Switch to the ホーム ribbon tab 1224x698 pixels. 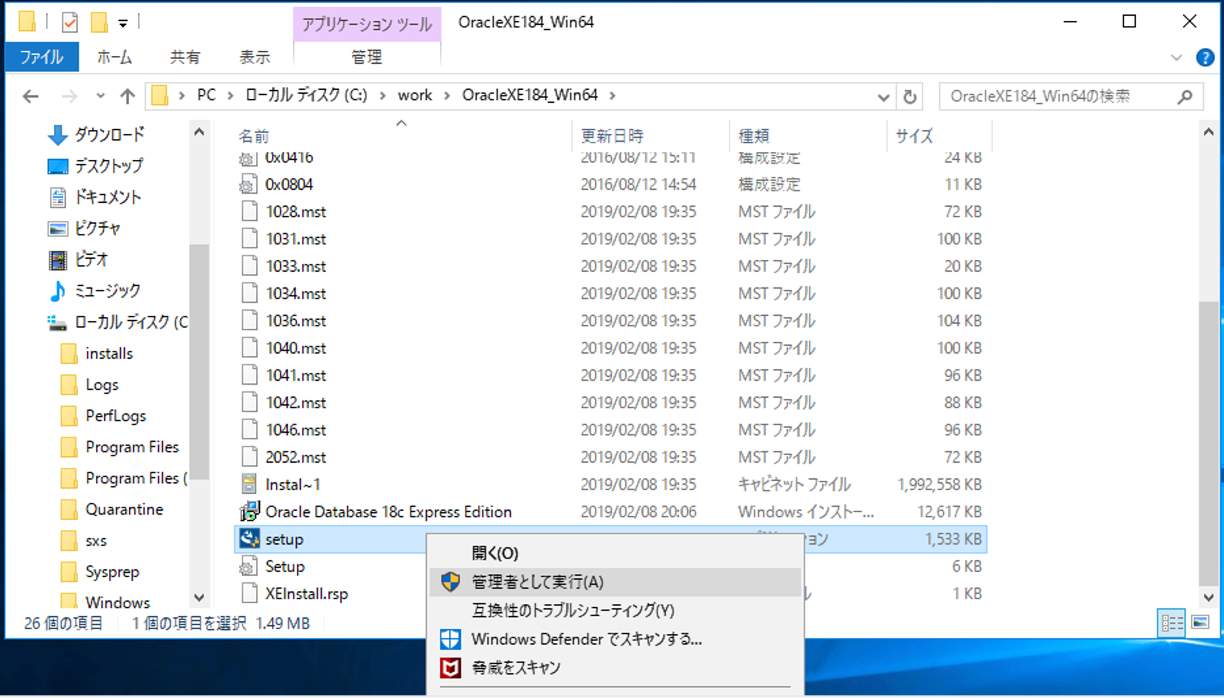tap(114, 57)
